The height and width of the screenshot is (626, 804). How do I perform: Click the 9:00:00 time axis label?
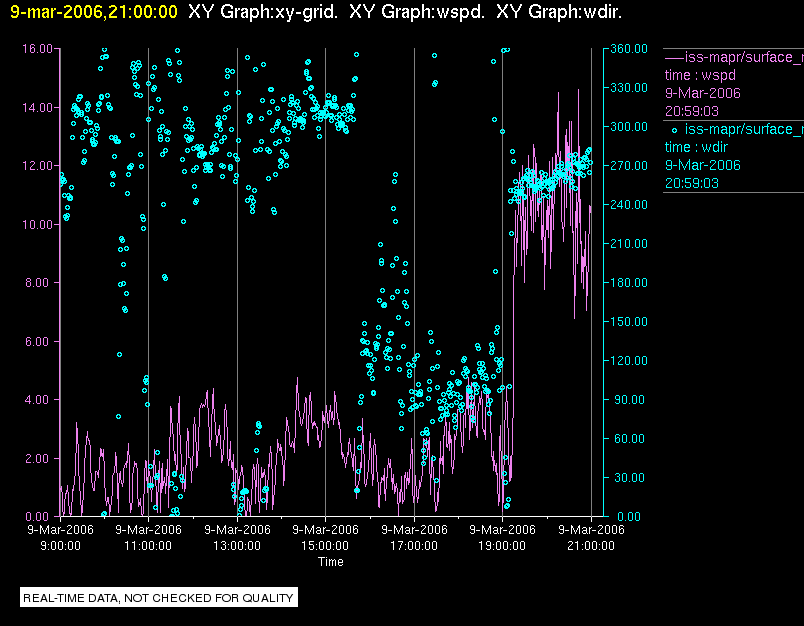61,546
